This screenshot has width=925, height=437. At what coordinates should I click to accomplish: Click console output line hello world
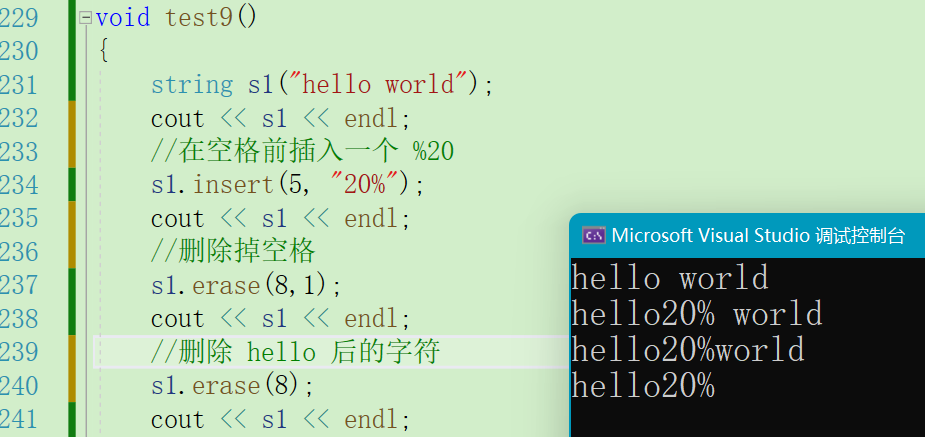click(670, 277)
